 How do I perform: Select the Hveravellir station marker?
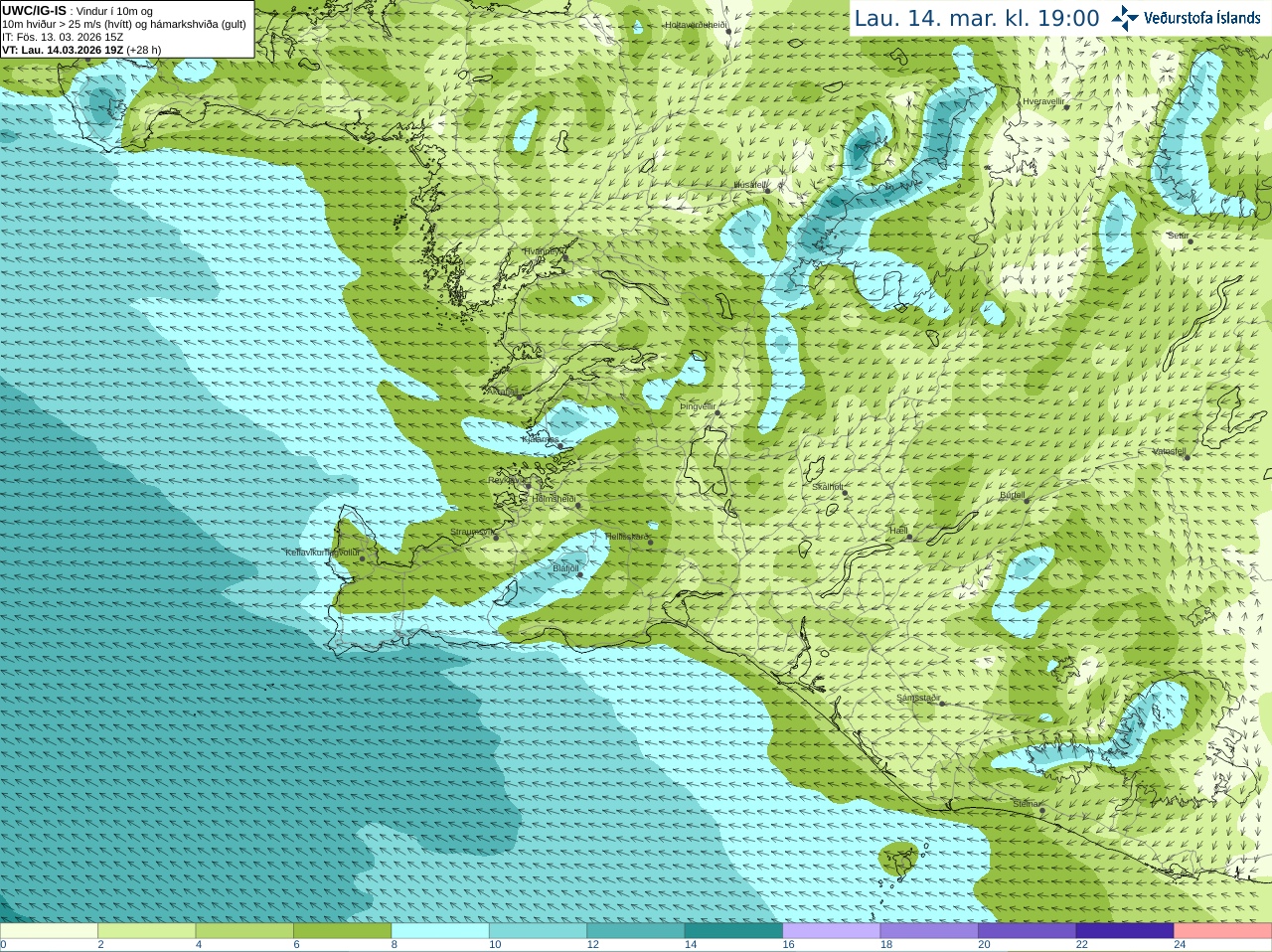tap(1067, 108)
